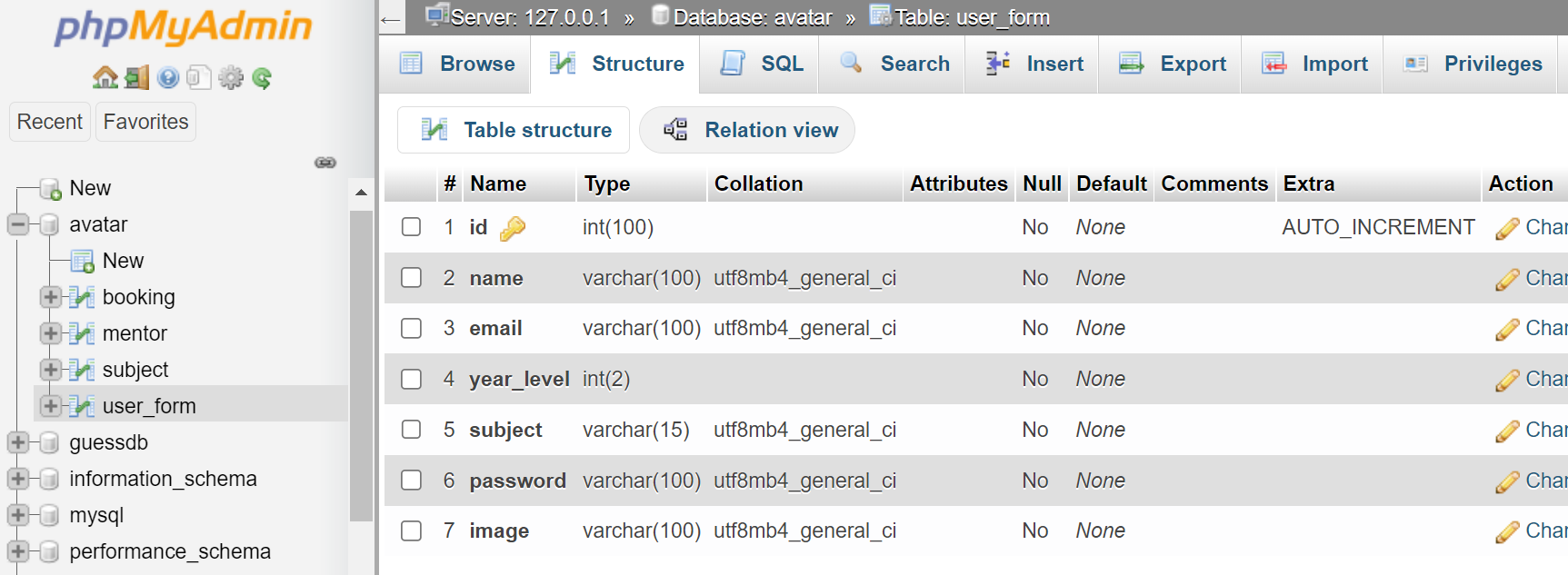Open navigation panel settings gear icon

pos(231,78)
